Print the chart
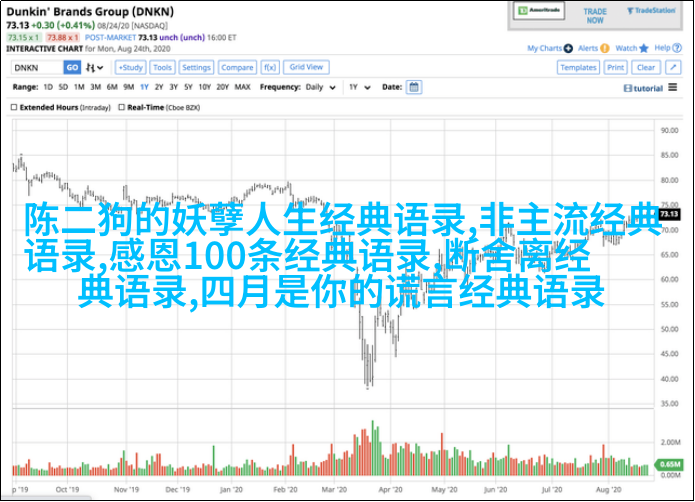The image size is (695, 502). 616,67
